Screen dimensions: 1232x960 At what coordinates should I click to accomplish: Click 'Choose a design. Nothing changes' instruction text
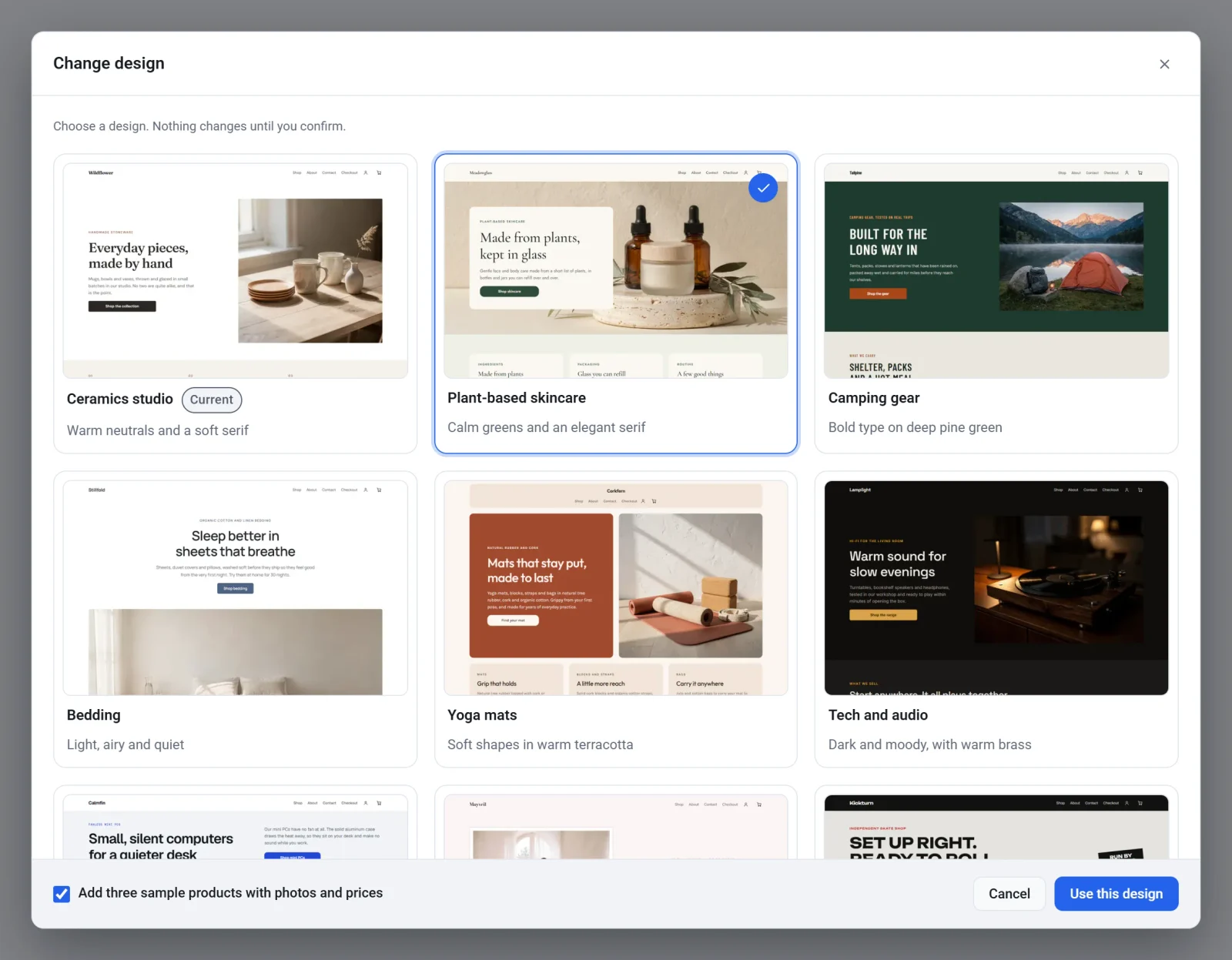point(199,126)
